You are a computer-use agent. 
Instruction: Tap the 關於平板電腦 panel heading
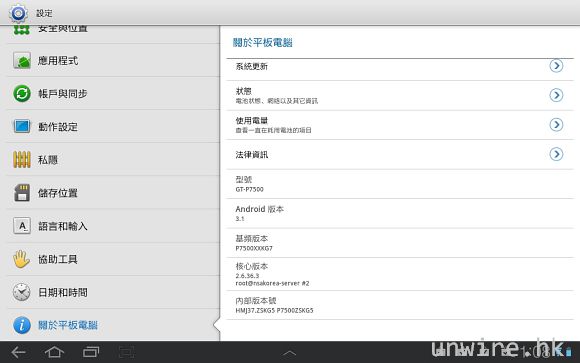pos(263,43)
